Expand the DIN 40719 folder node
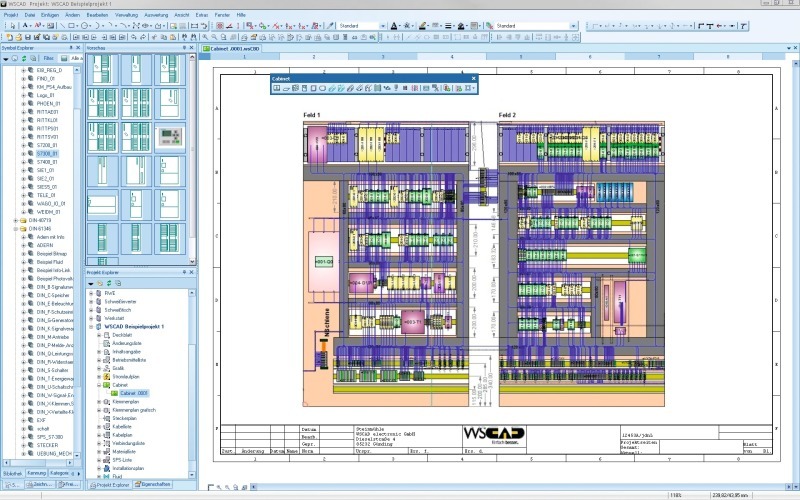This screenshot has height=500, width=800. 15,220
